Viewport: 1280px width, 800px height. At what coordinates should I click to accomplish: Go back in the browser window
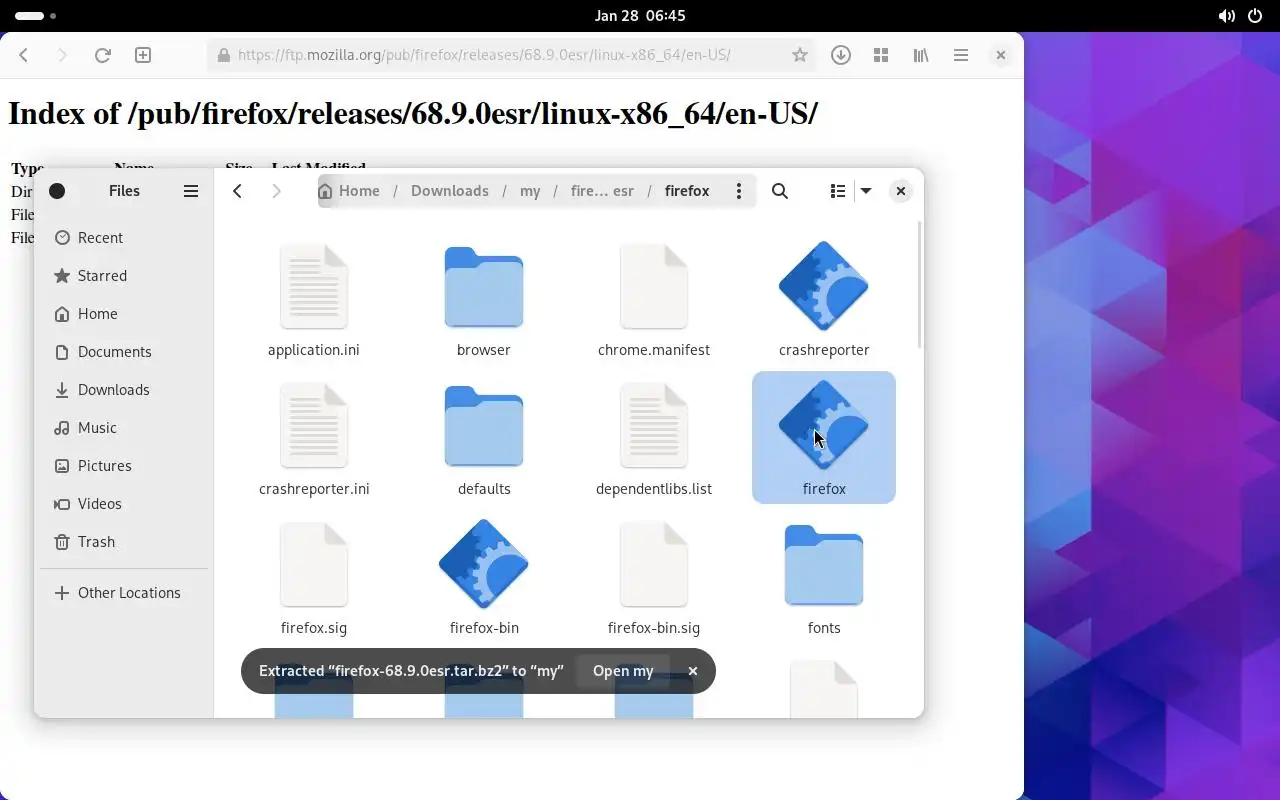tap(24, 56)
